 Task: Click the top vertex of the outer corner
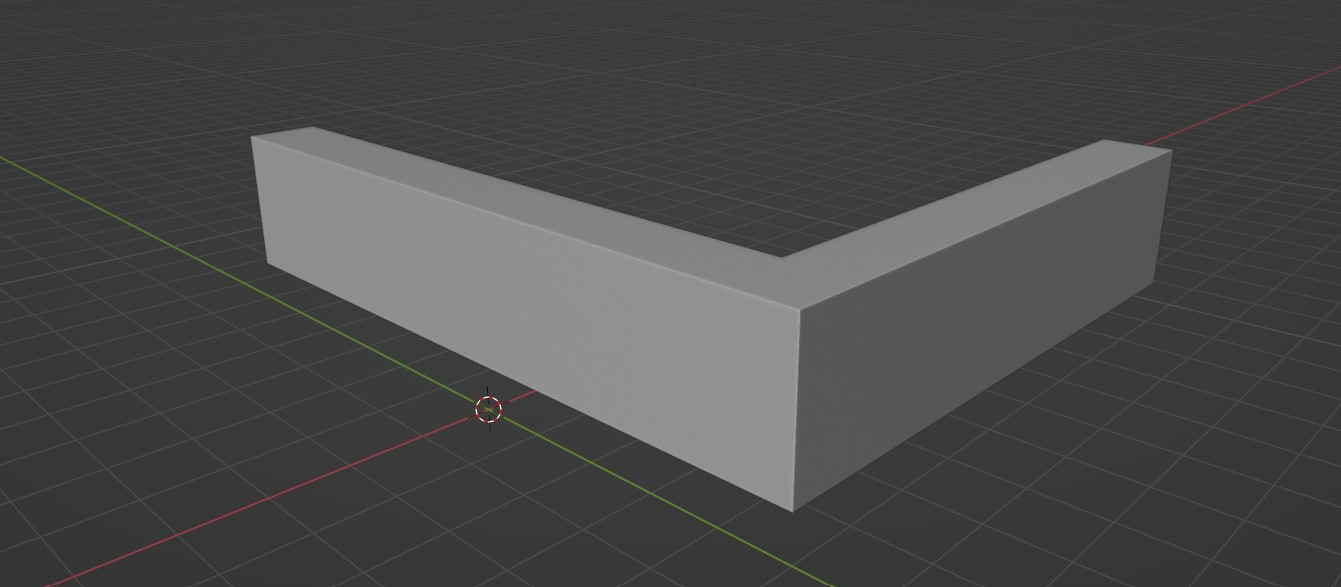pos(801,304)
